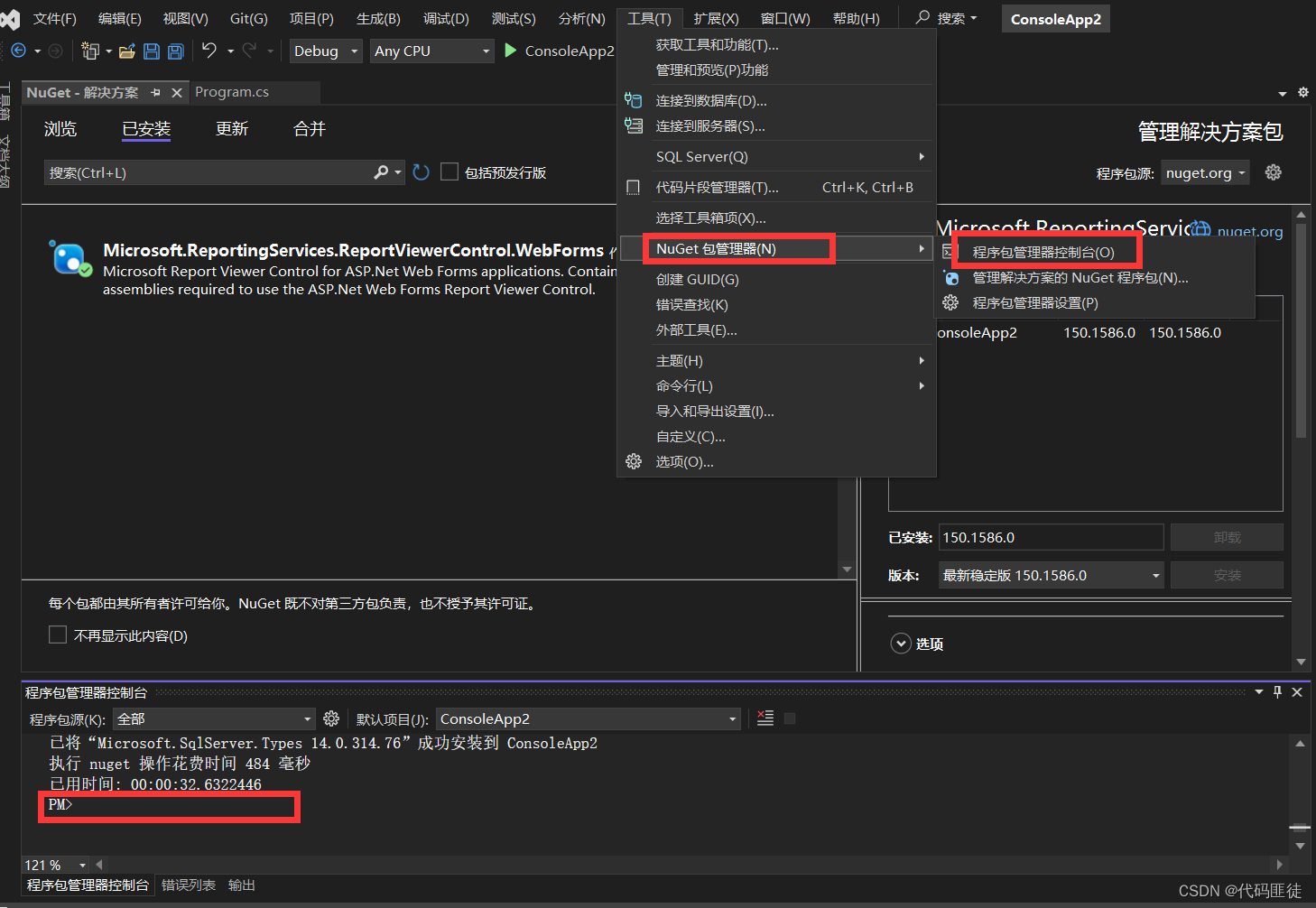Screen dimensions: 1316x908
Task: Switch to the 错误列表 bottom tab
Action: [x=189, y=885]
